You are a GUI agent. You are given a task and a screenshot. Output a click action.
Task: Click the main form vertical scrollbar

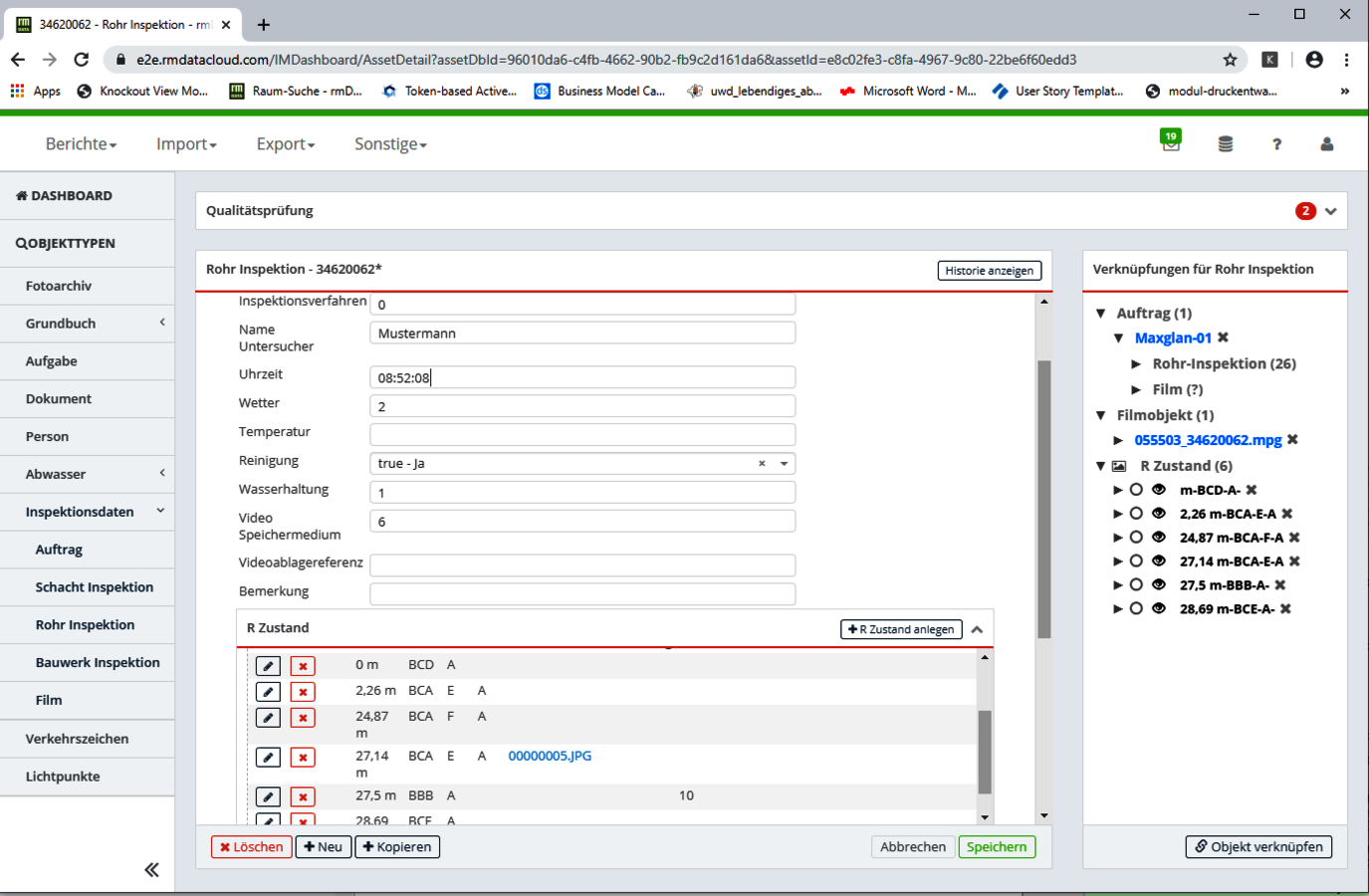pyautogui.click(x=1043, y=498)
